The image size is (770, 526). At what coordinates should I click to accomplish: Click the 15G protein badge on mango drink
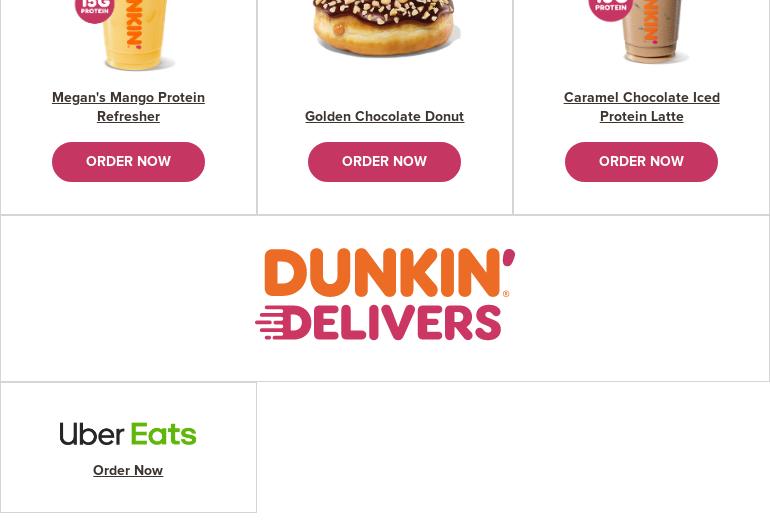pyautogui.click(x=95, y=8)
